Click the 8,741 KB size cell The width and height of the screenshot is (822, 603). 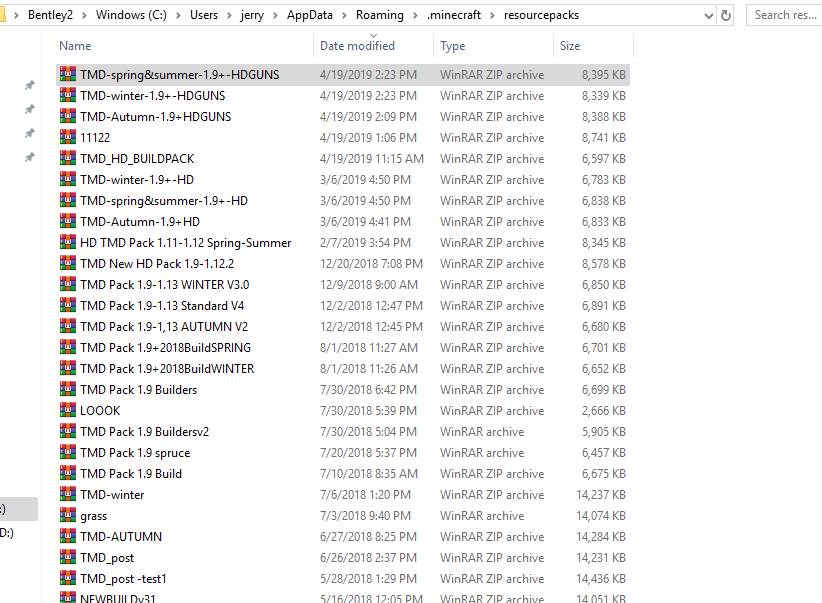[x=603, y=138]
